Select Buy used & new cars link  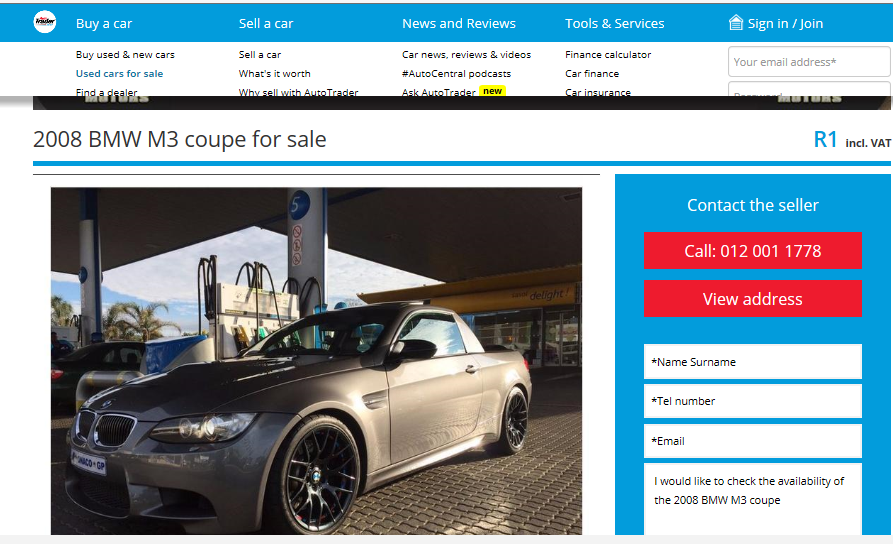[x=125, y=55]
